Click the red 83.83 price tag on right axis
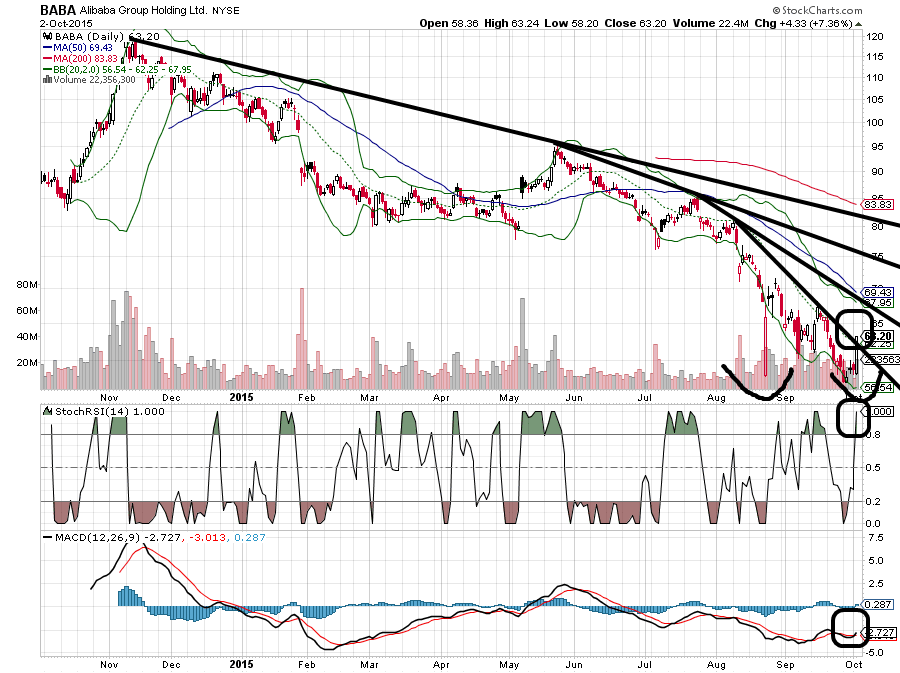Screen dimensions: 900x673 point(878,204)
